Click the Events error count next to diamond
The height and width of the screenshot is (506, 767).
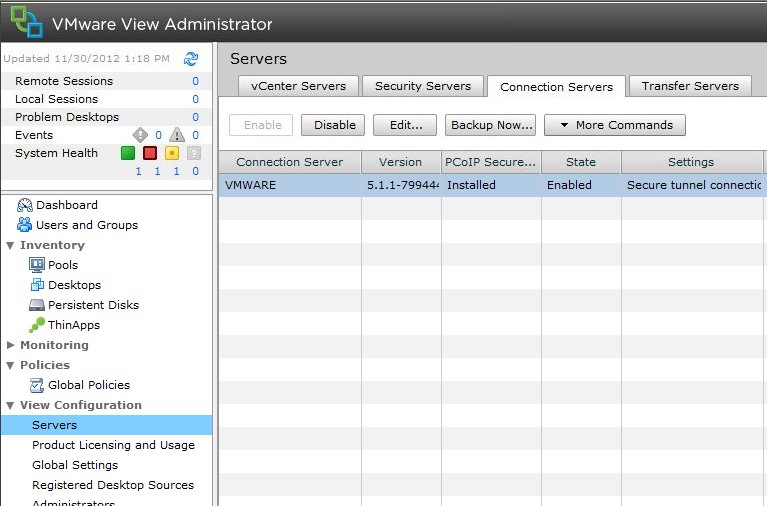click(x=158, y=135)
